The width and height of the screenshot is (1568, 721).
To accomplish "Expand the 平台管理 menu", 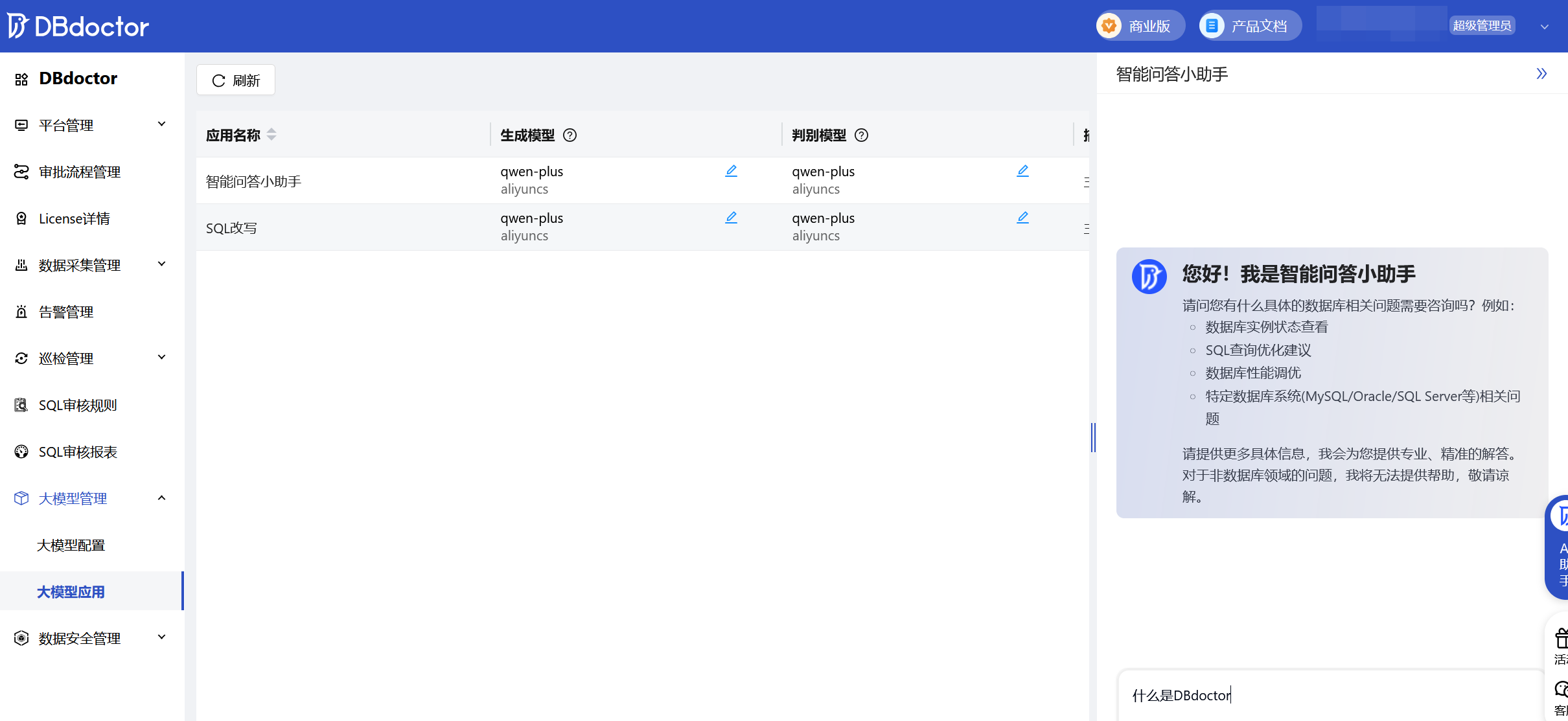I will pyautogui.click(x=92, y=125).
